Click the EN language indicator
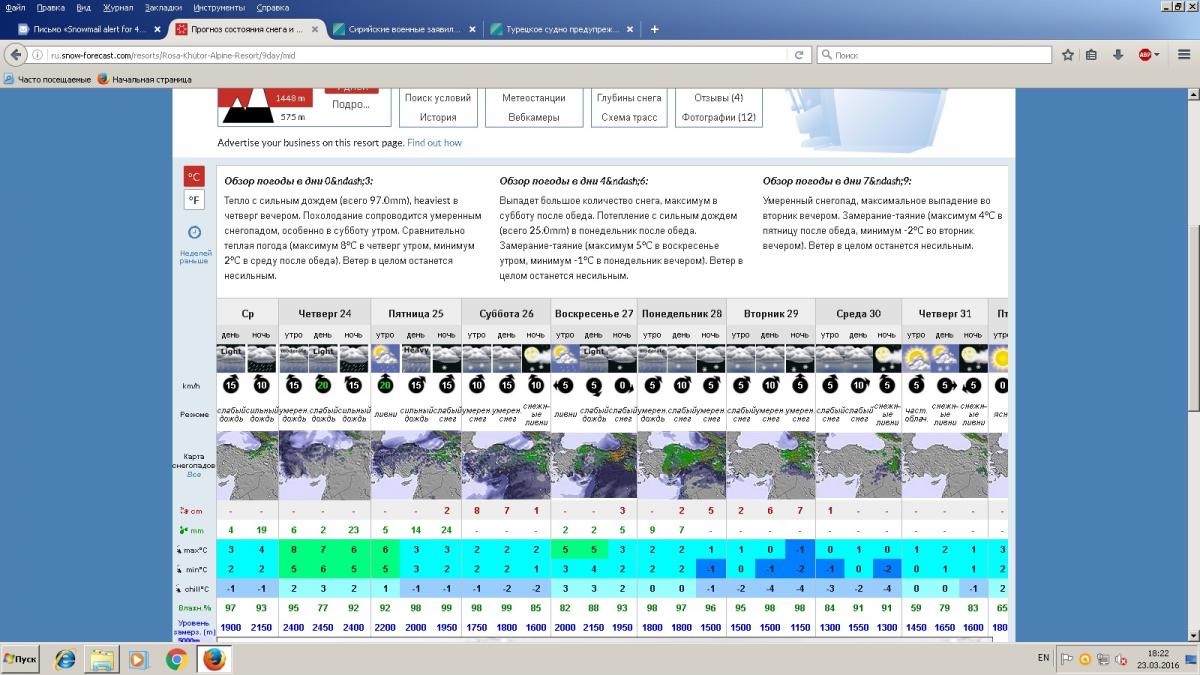Image resolution: width=1200 pixels, height=675 pixels. (1044, 659)
